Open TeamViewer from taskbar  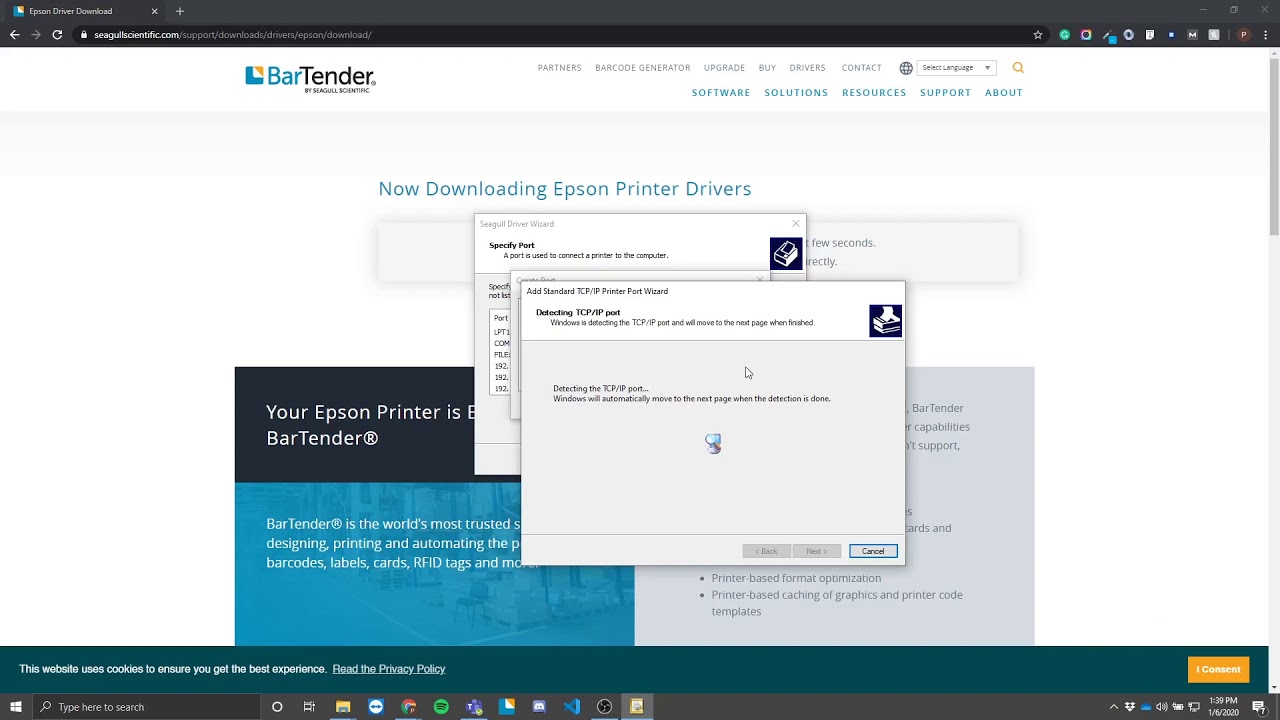pos(376,707)
